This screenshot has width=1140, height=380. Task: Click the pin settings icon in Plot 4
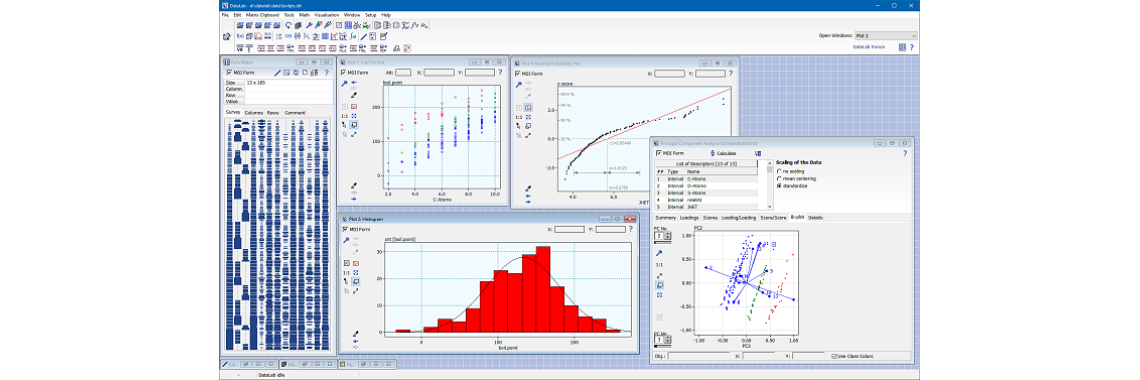pos(518,85)
